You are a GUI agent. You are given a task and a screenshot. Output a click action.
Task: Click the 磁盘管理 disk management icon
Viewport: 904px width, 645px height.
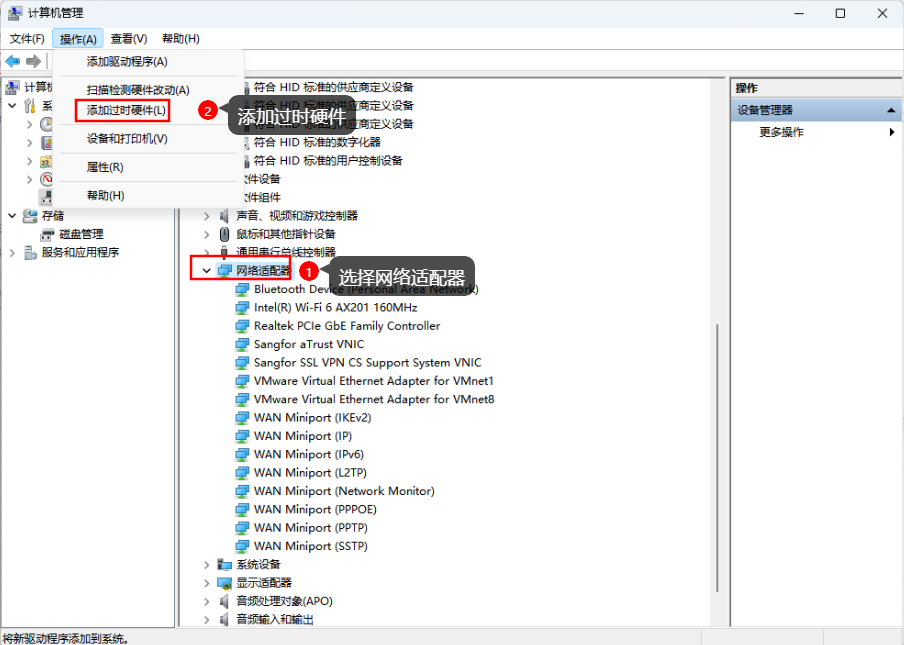47,234
